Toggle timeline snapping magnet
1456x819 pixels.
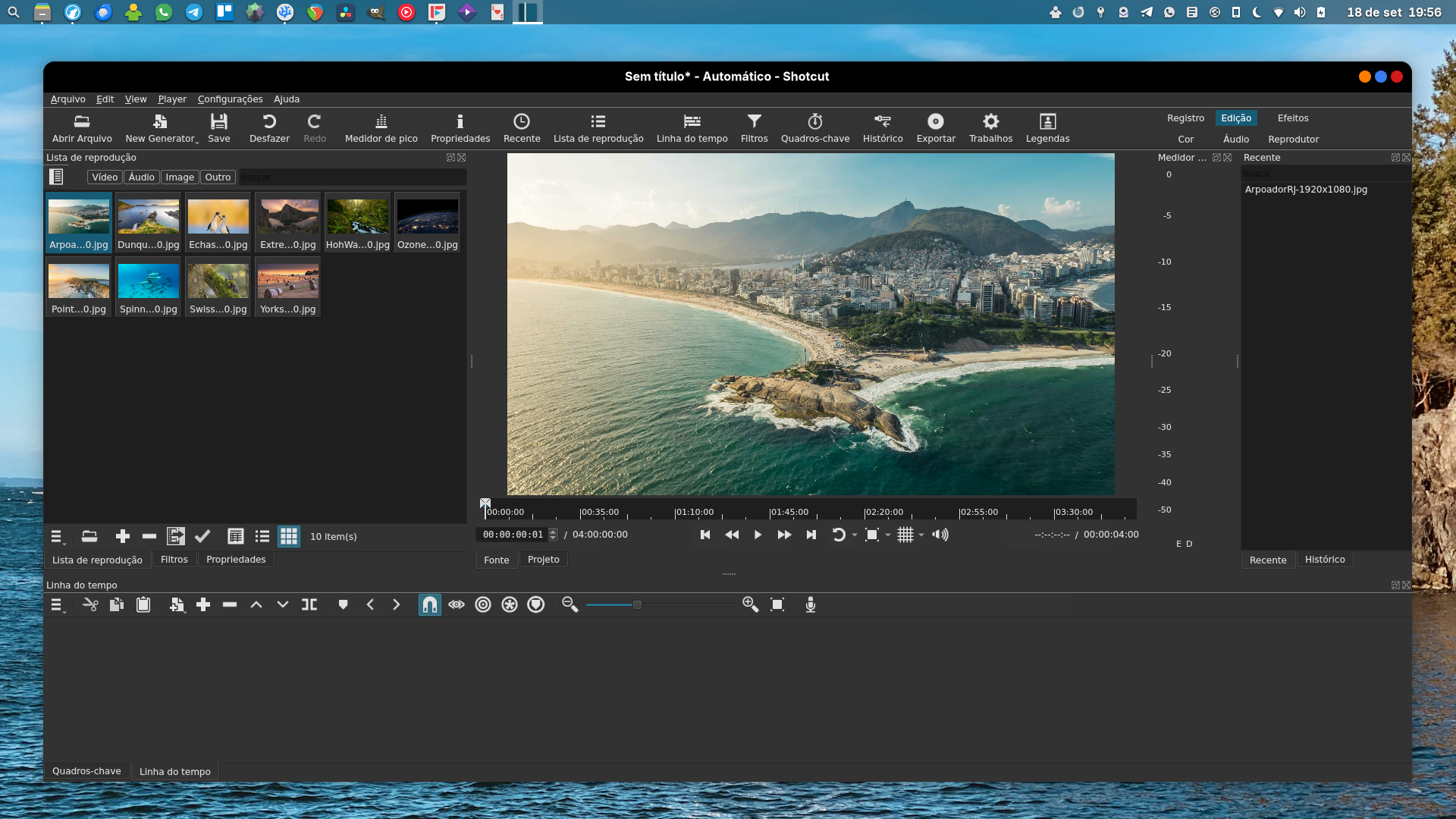point(429,604)
